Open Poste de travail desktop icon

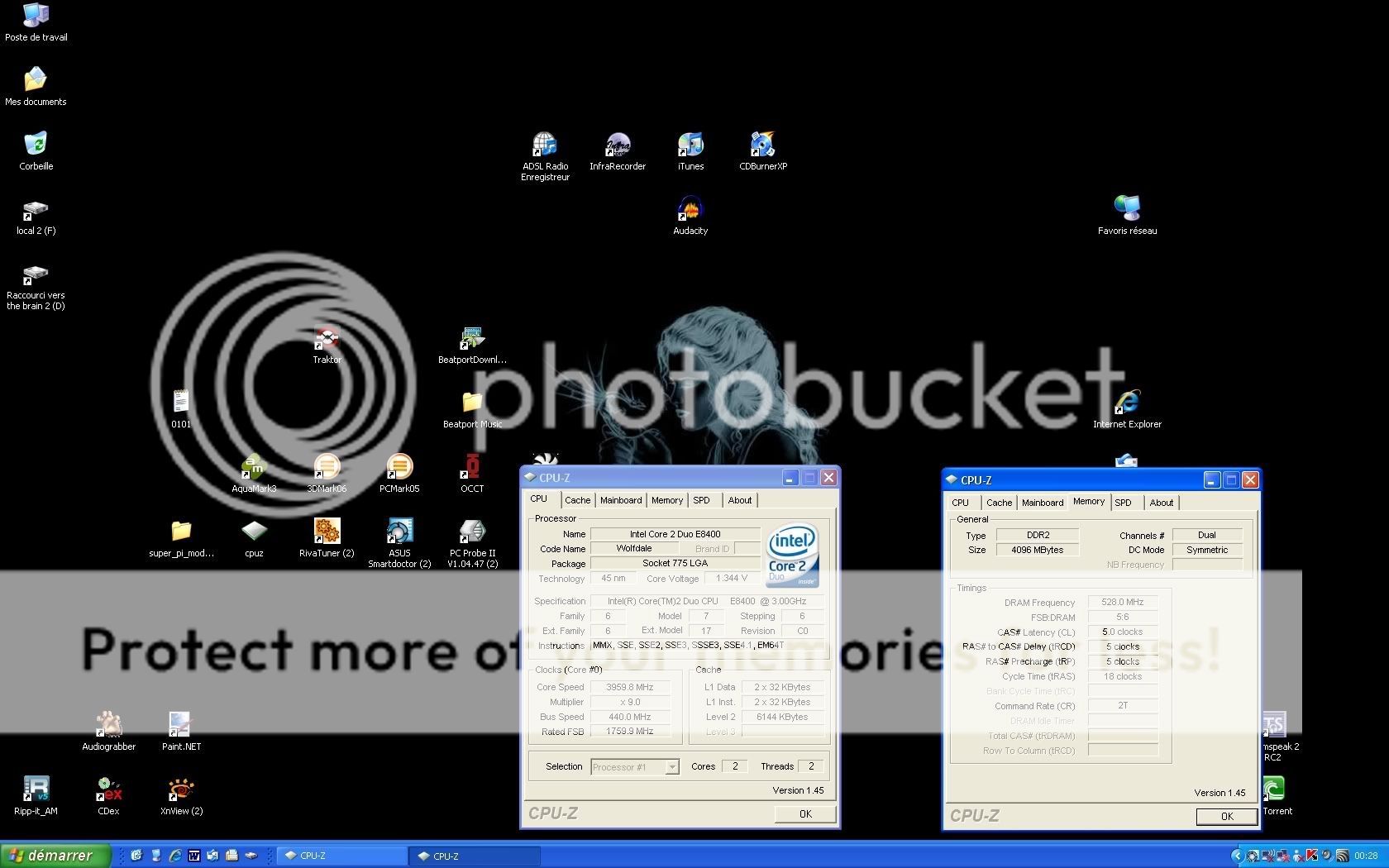(36, 21)
